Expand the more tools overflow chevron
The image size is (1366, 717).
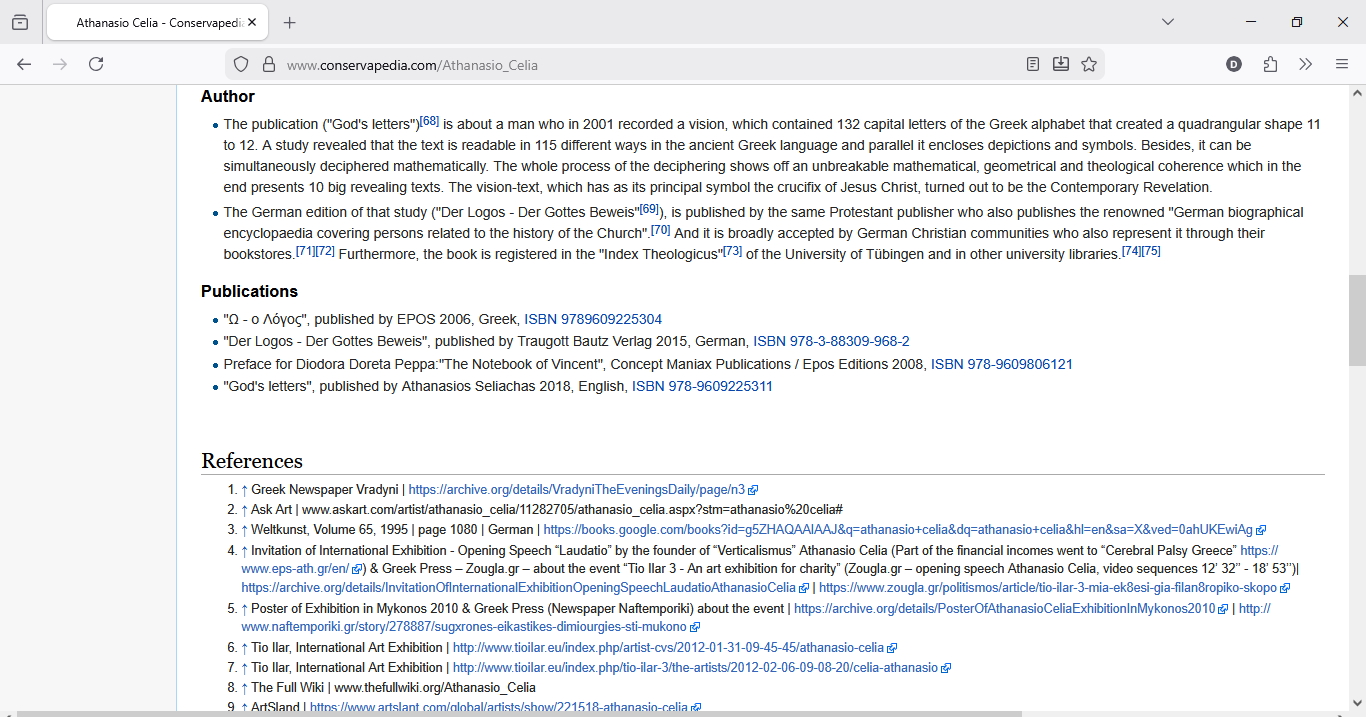tap(1305, 64)
